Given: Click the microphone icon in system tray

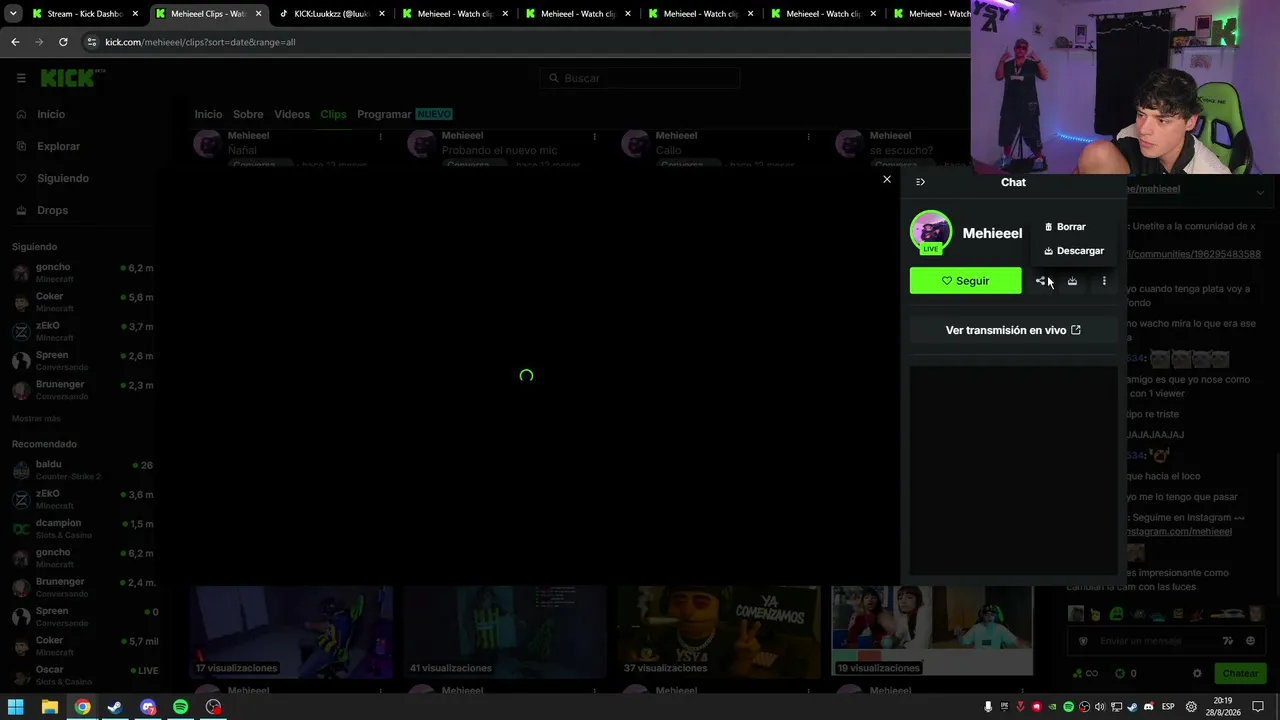Looking at the screenshot, I should 988,707.
